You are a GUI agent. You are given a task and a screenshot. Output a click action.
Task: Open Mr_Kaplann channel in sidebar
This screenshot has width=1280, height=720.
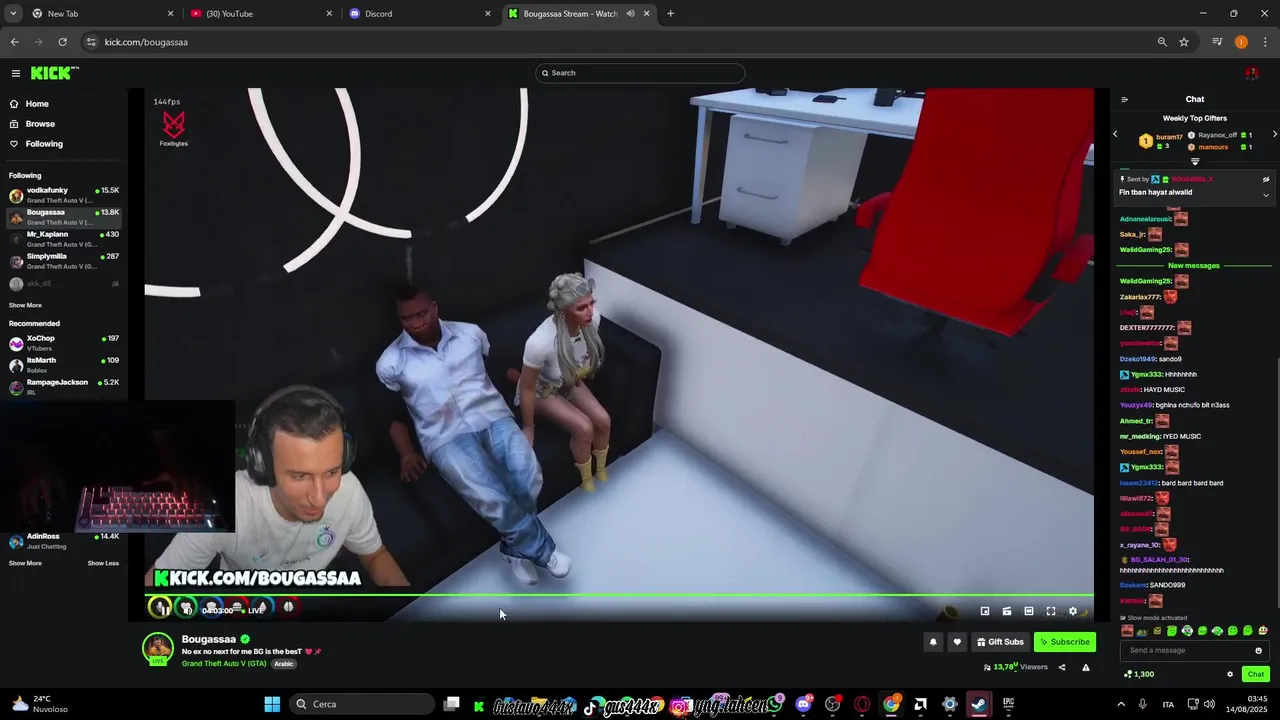click(x=64, y=239)
